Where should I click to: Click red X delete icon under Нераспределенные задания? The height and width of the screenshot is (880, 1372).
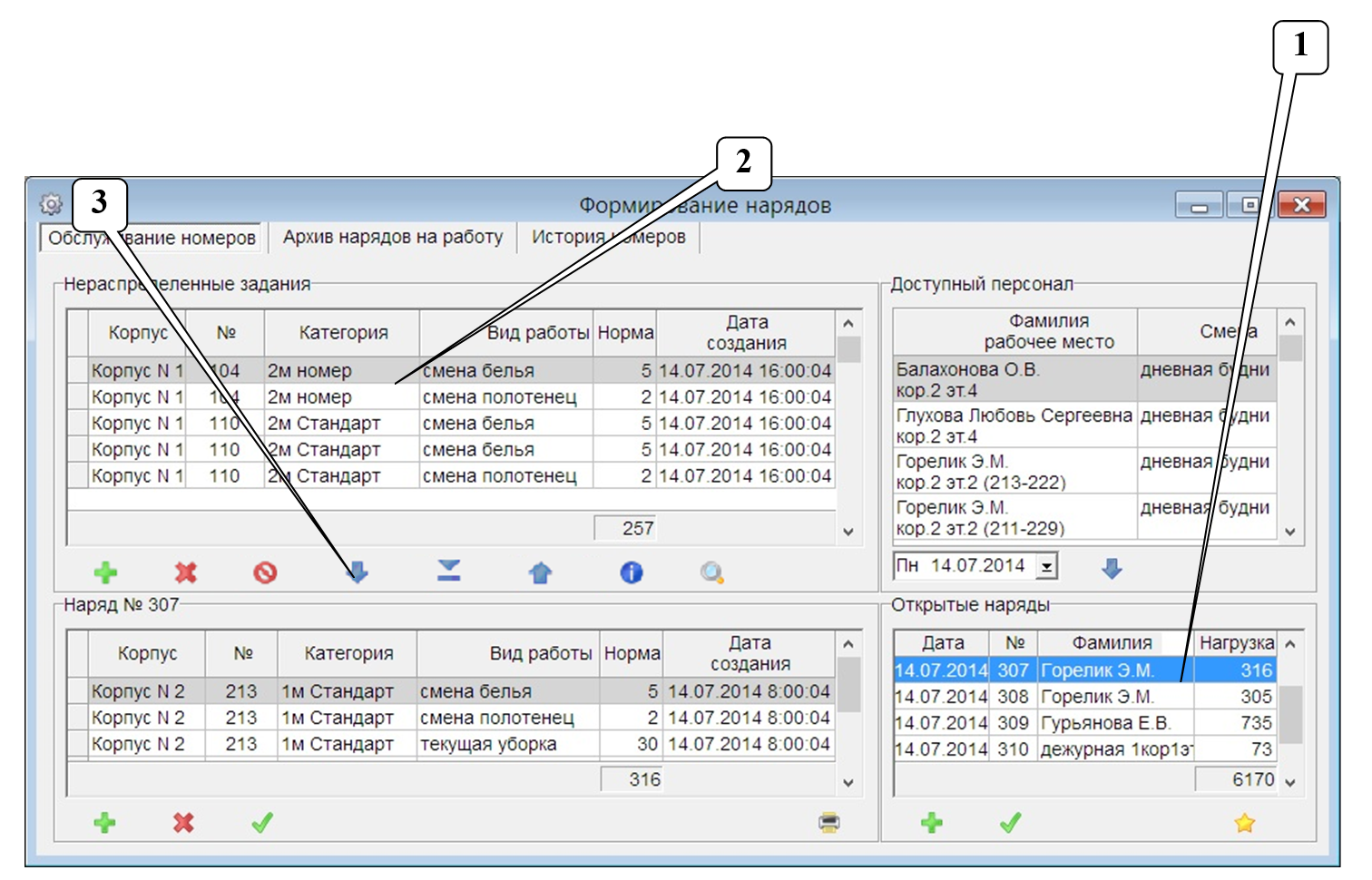click(185, 572)
